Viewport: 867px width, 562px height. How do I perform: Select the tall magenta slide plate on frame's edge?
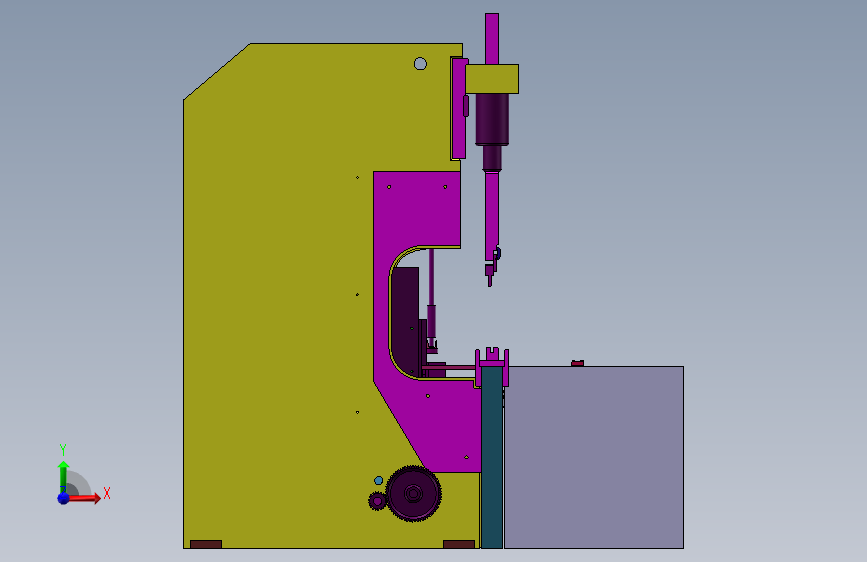(x=459, y=108)
